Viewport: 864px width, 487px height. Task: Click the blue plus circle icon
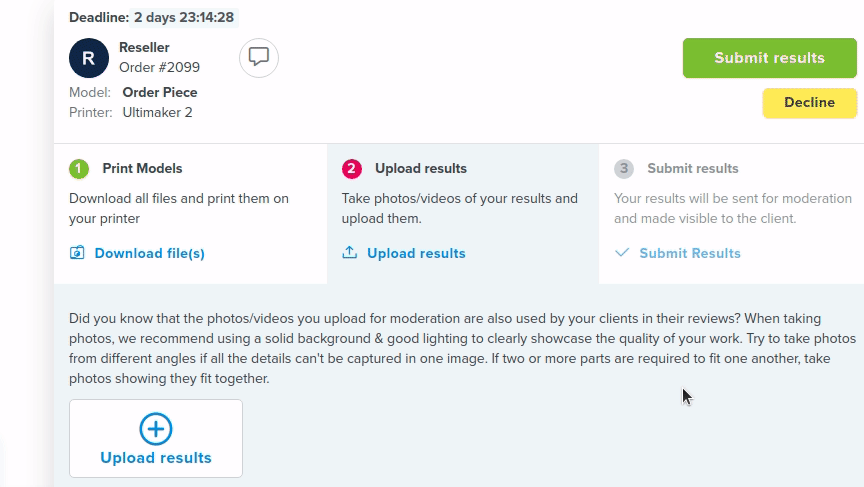pos(156,429)
